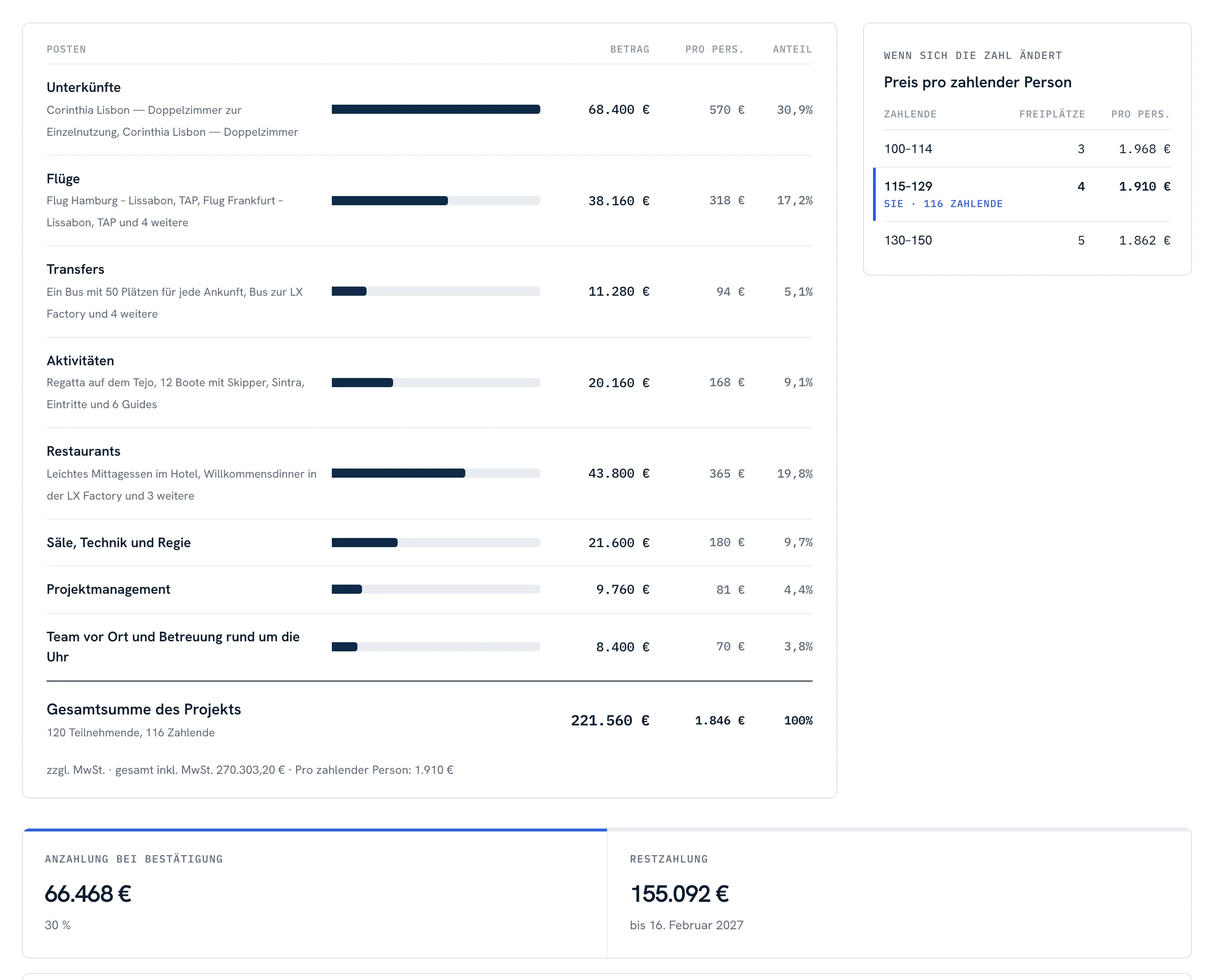Viewport: 1214px width, 980px height.
Task: Click the Restzahlung amount 155.092 €
Action: pos(679,894)
